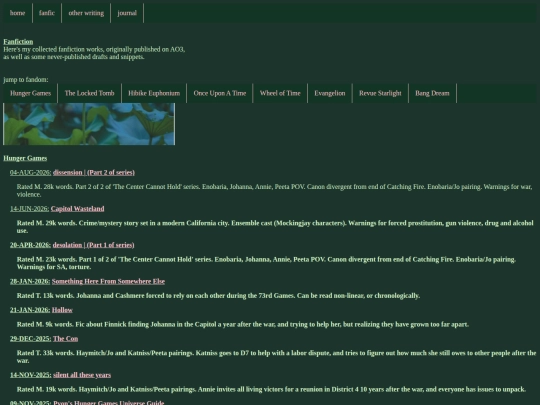The height and width of the screenshot is (405, 540).
Task: Click the 'Rated T. 33k words' description
Action: pos(277,357)
